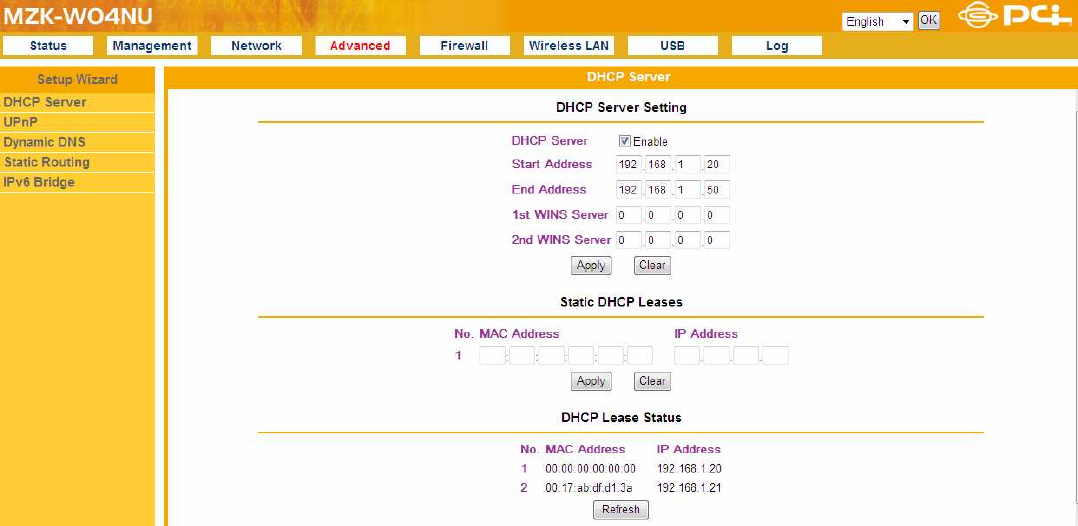Apply the Static DHCP Leases entry

pos(591,382)
